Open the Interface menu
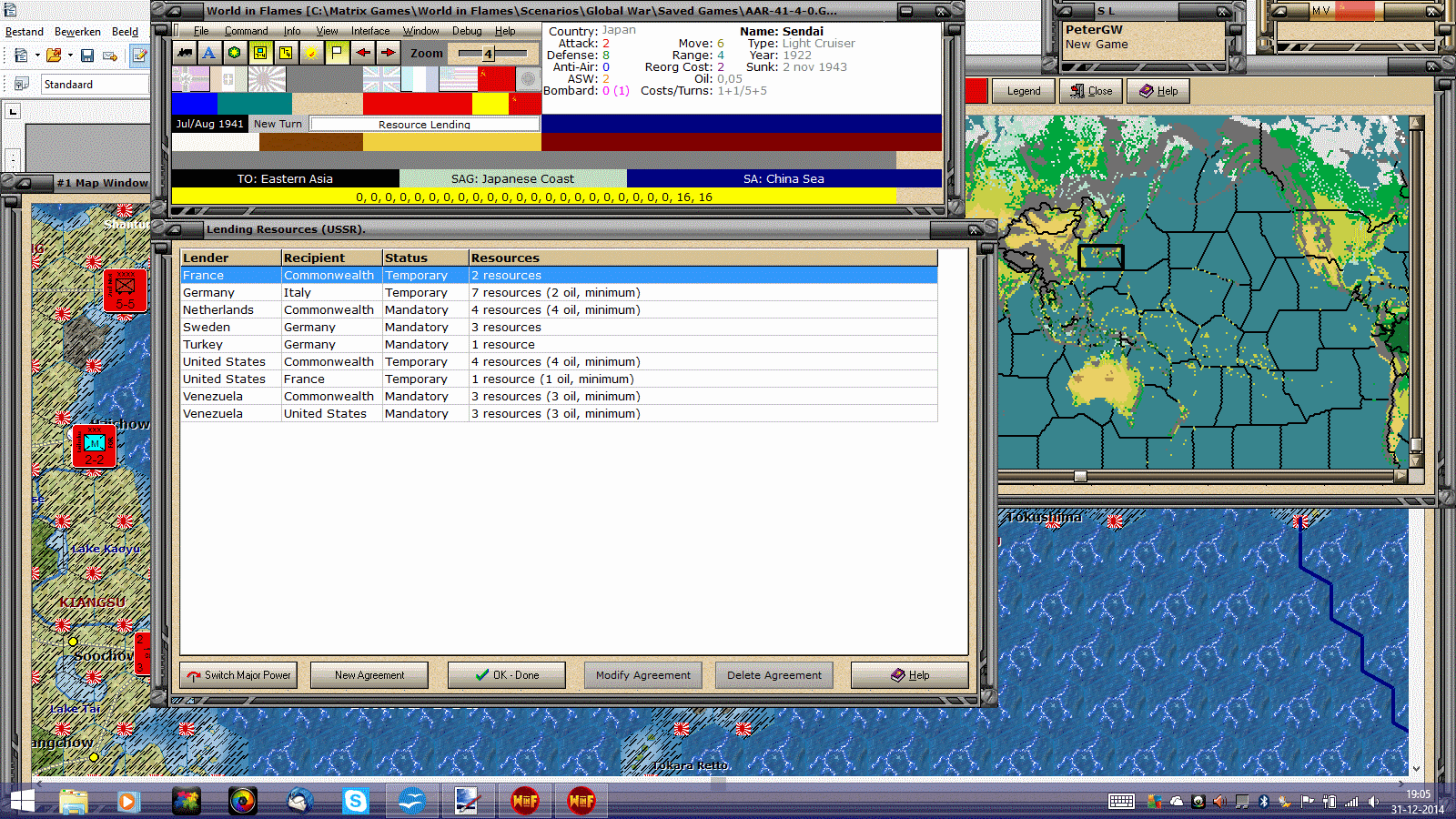This screenshot has height=819, width=1456. (370, 31)
